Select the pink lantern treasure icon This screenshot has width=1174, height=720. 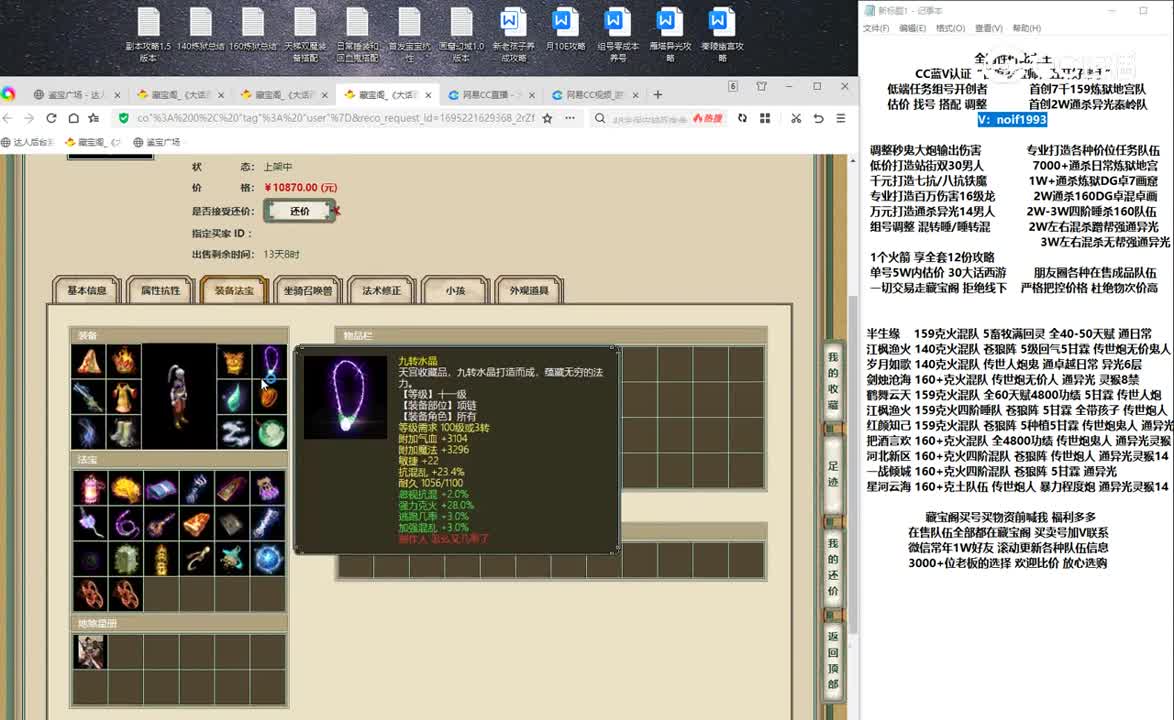coord(90,488)
